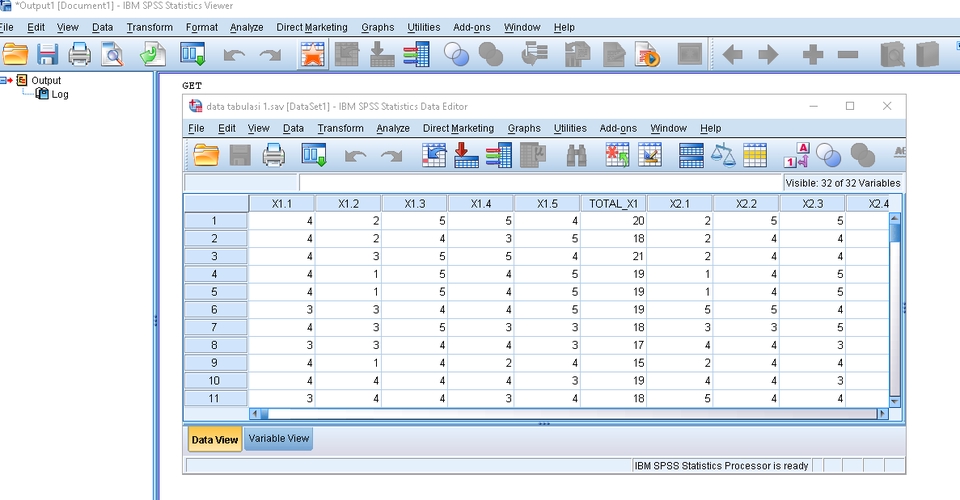Toggle Value Labels icon in Data Editor
This screenshot has height=500, width=960.
pos(797,155)
